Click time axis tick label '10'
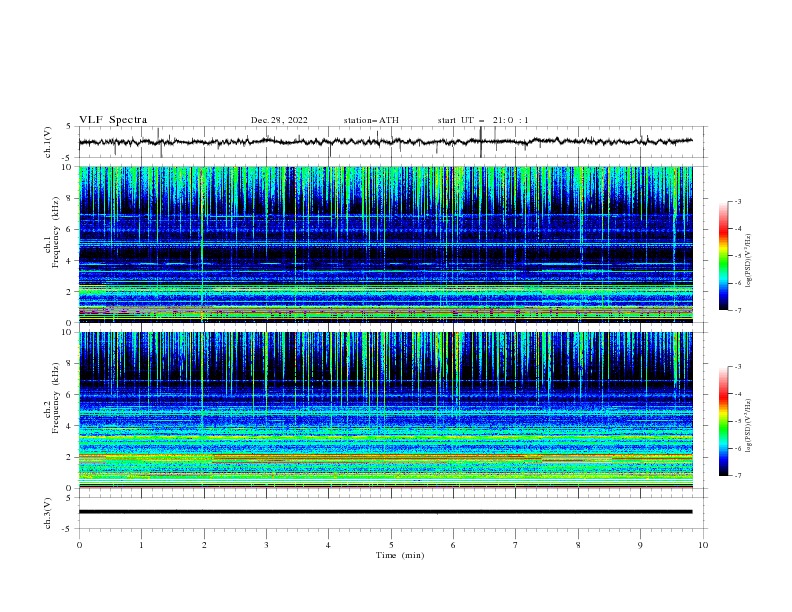Screen dimensions: 792x612 [703, 545]
